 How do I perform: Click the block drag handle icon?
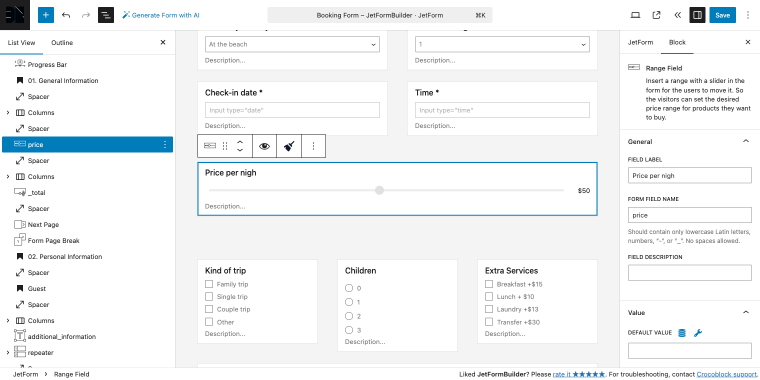click(x=224, y=146)
